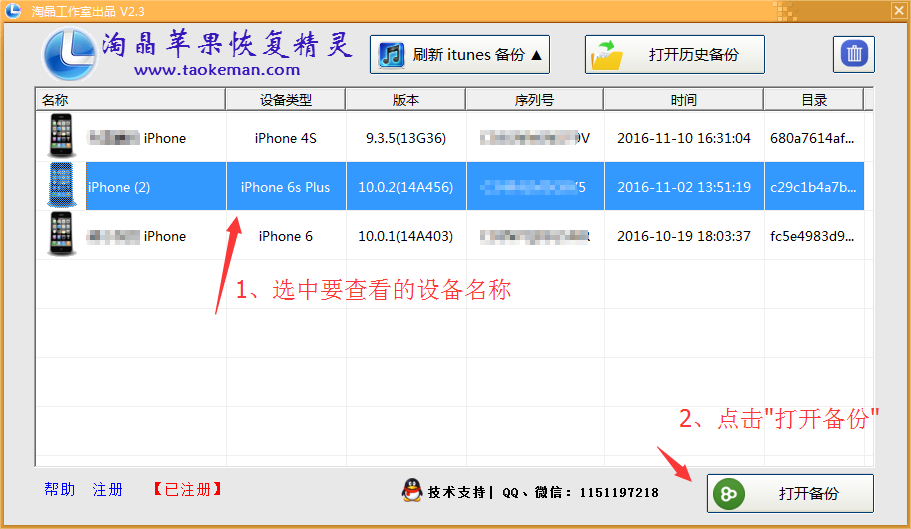Click the QQ penguin support icon
This screenshot has width=911, height=529.
(410, 491)
